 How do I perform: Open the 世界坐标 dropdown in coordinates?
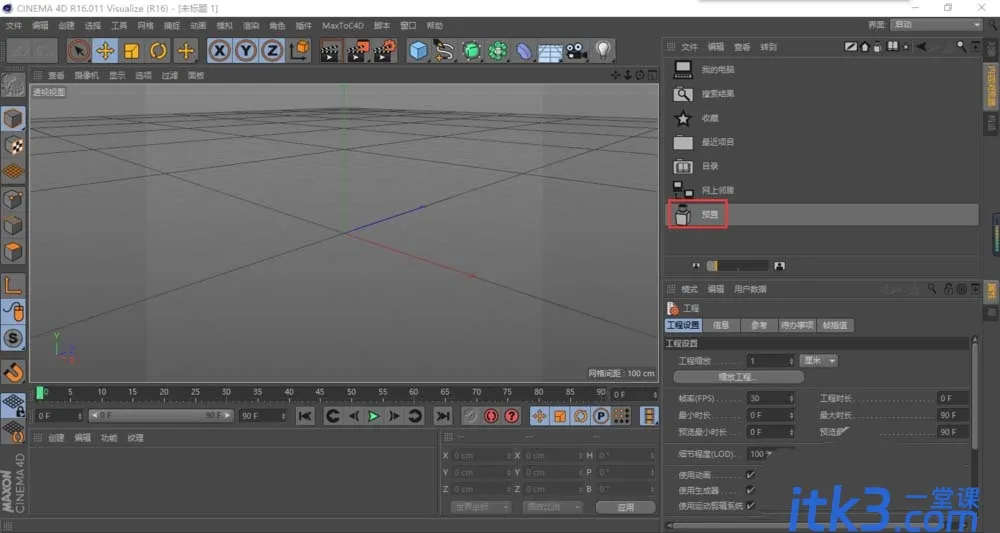[480, 507]
